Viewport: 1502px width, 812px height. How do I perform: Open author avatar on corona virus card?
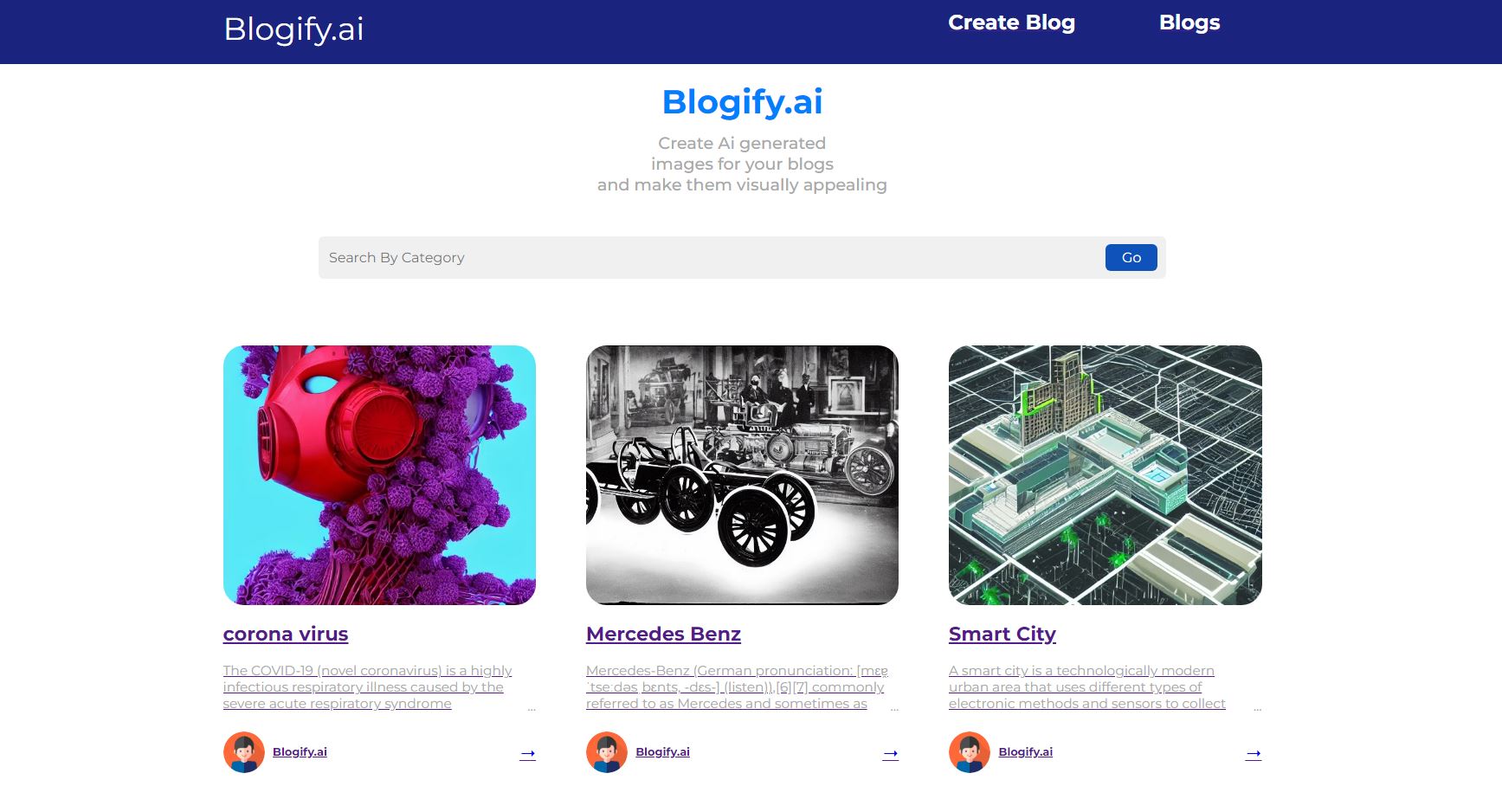coord(244,752)
